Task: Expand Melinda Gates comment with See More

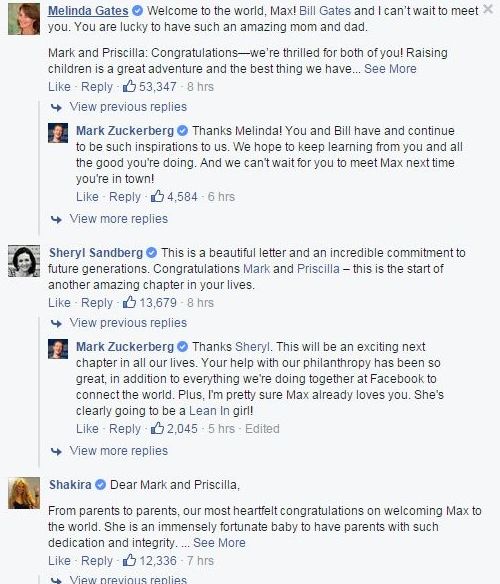Action: 390,69
